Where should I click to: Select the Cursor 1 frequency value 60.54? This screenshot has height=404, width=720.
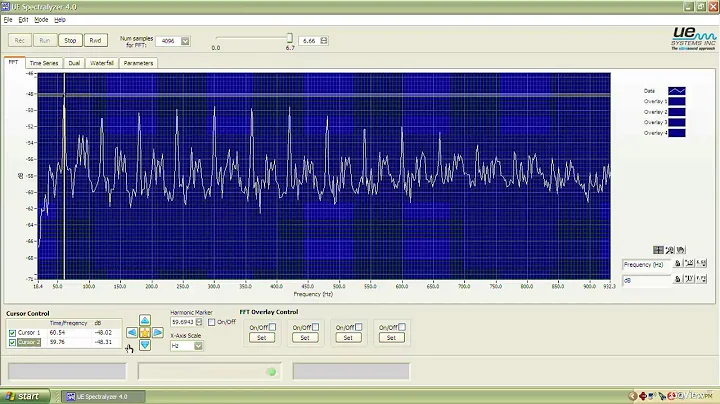[x=57, y=332]
